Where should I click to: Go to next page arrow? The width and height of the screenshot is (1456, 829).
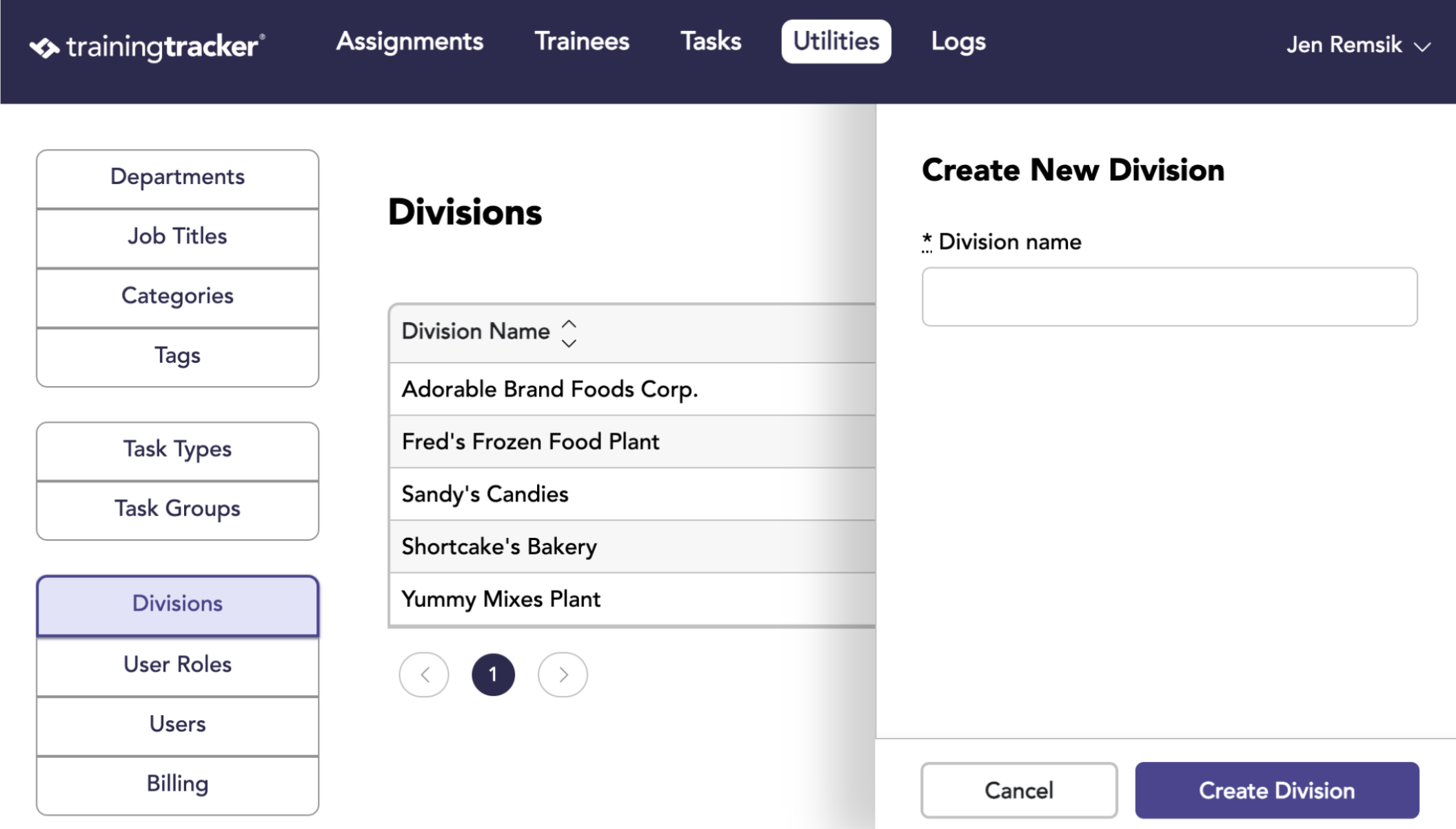[x=563, y=675]
